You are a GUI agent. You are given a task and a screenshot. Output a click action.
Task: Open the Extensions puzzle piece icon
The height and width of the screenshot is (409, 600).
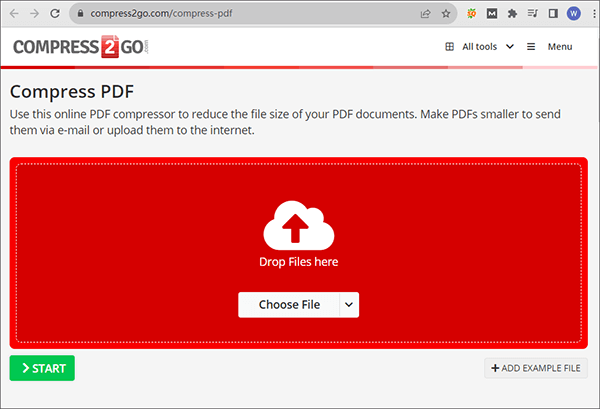pyautogui.click(x=512, y=14)
